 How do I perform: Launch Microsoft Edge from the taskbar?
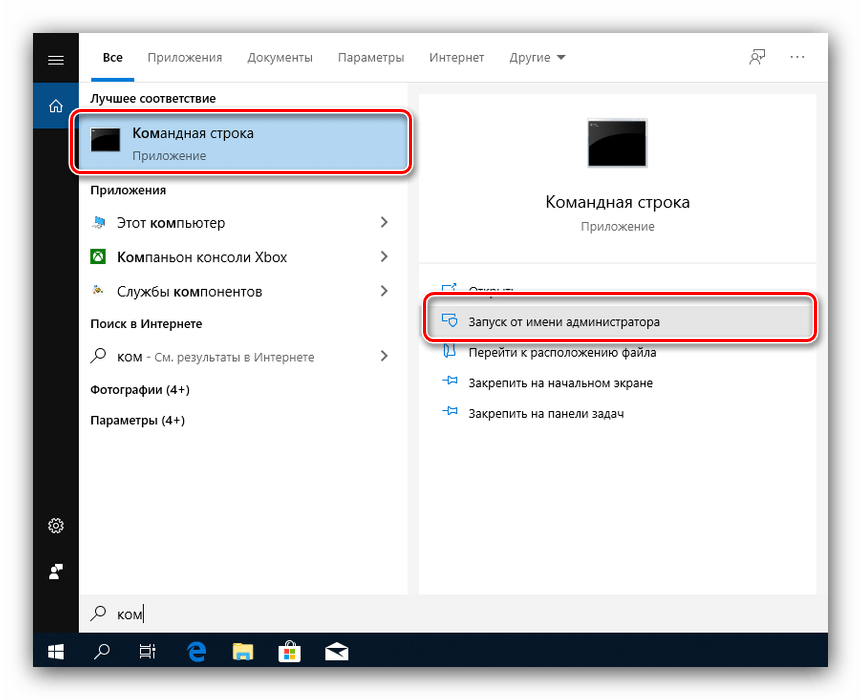click(197, 651)
